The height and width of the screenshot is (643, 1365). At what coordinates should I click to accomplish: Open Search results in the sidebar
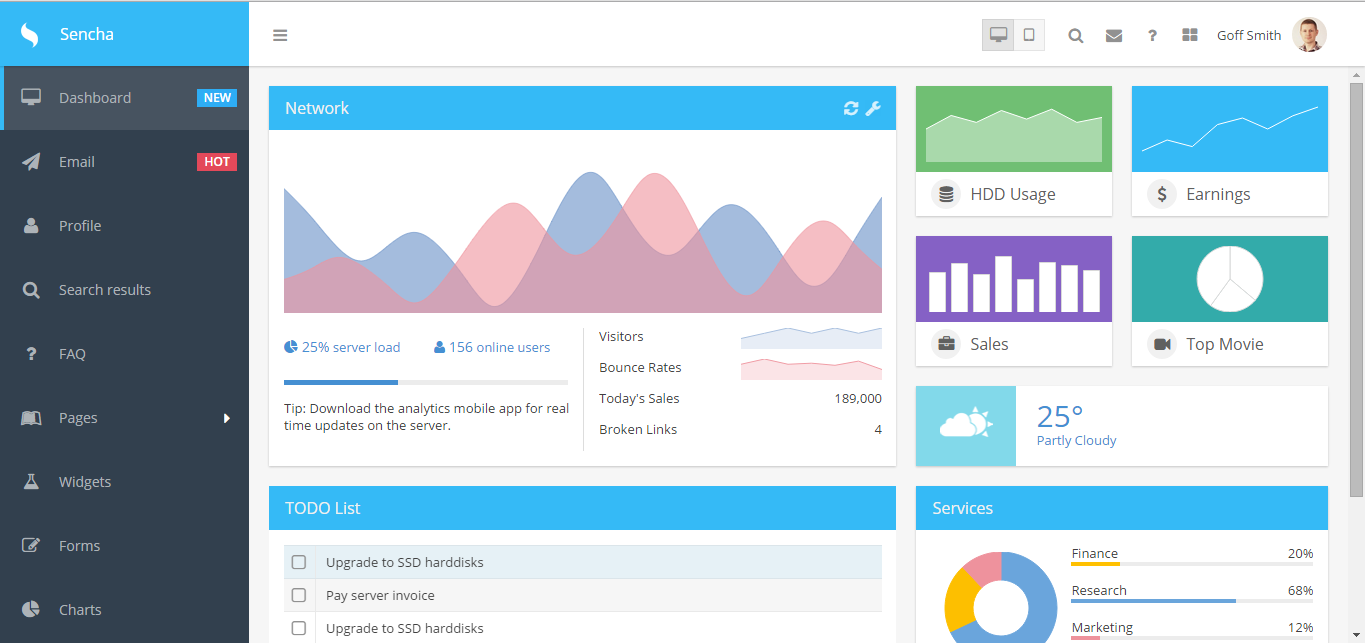pyautogui.click(x=125, y=290)
